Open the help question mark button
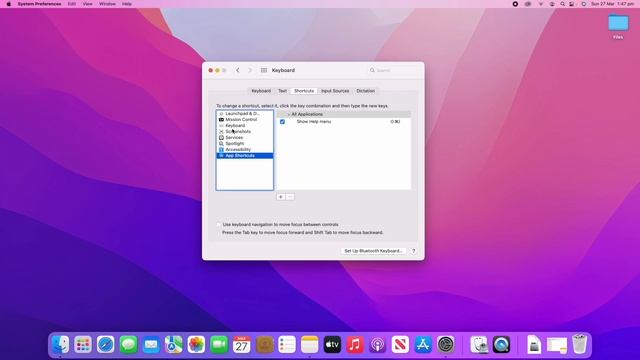Viewport: 640px width, 360px height. (x=413, y=251)
